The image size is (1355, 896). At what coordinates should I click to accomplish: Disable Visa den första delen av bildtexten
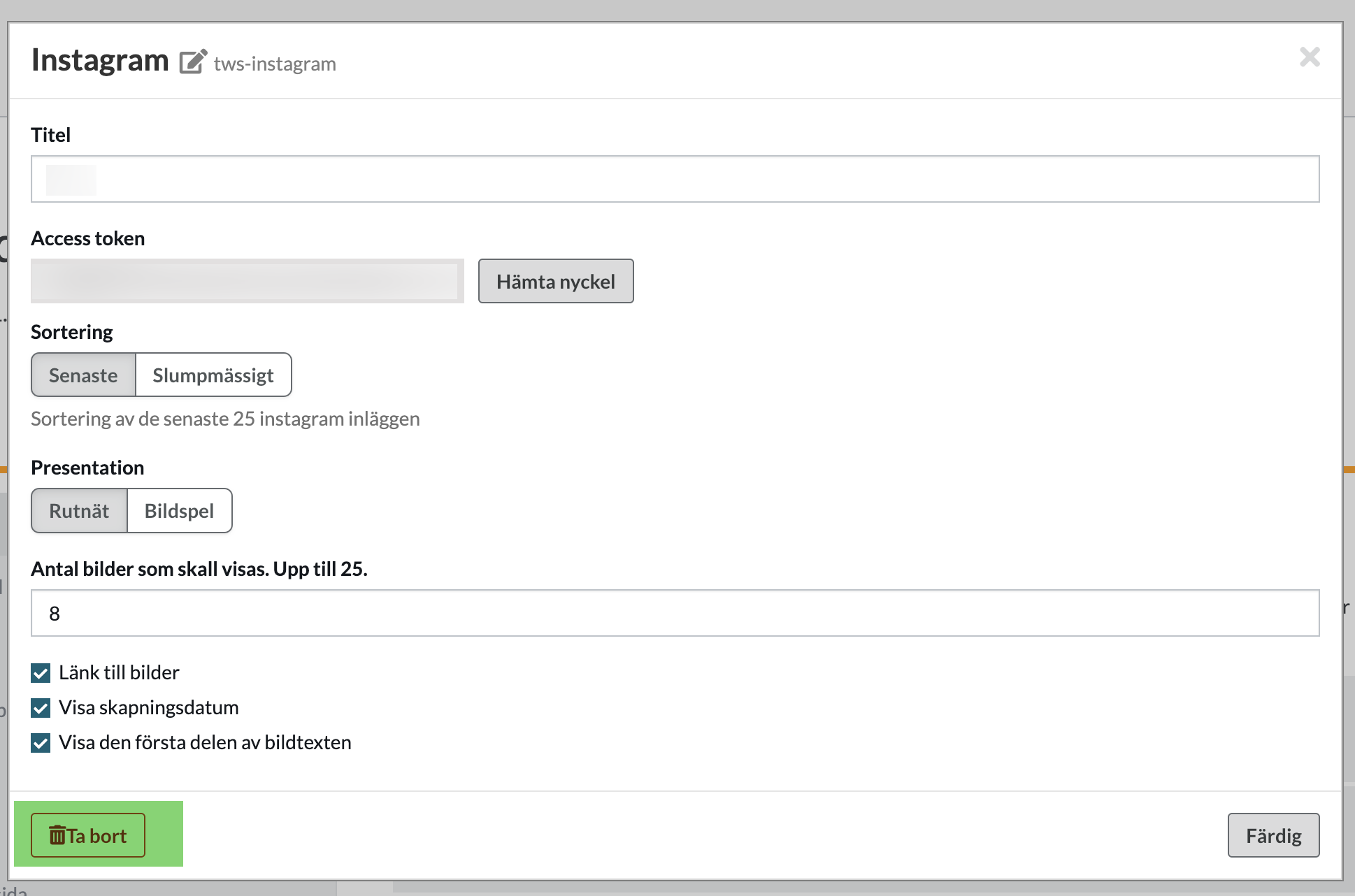41,743
